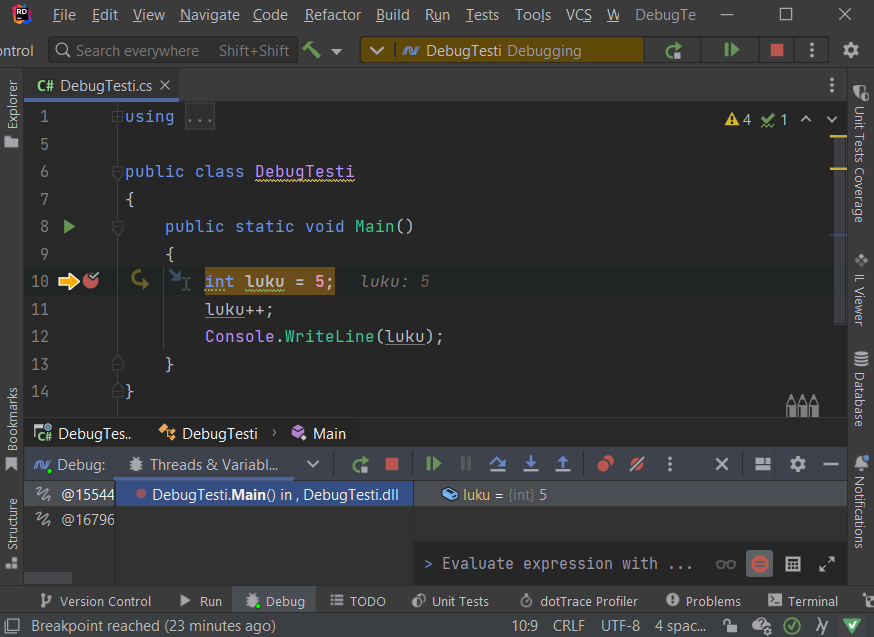Expand the collapsed using directives region
The width and height of the screenshot is (874, 637).
click(200, 117)
